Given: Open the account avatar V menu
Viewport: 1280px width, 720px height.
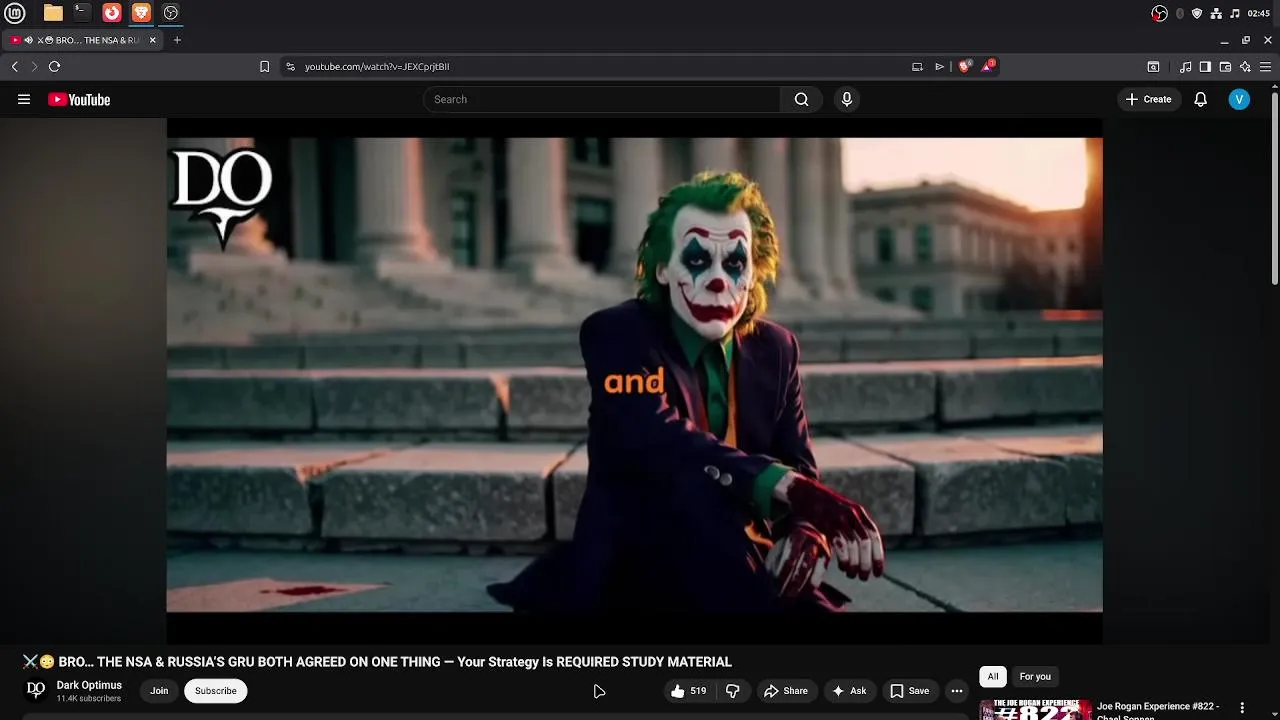Looking at the screenshot, I should point(1239,99).
